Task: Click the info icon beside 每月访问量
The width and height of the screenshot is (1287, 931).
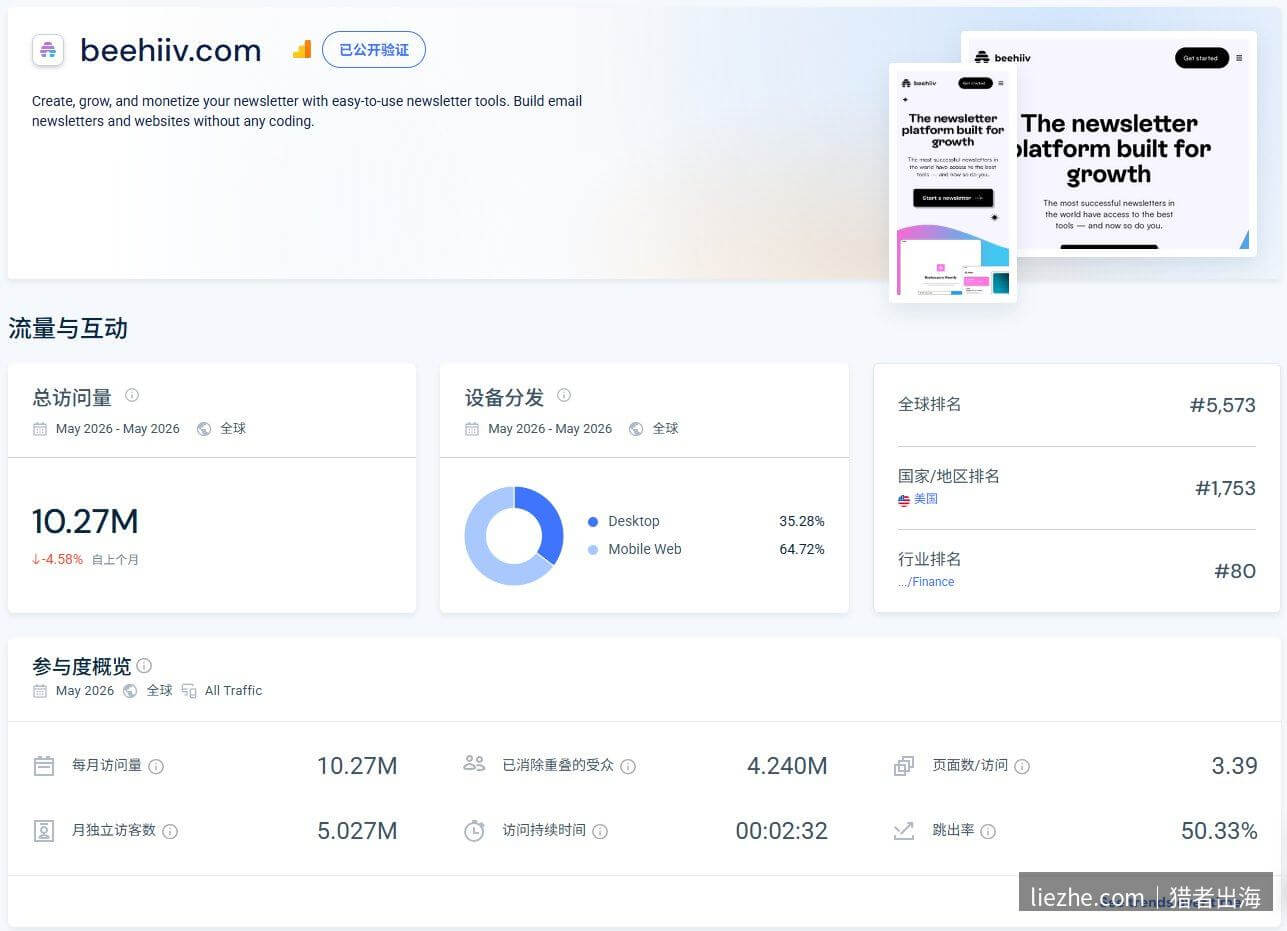Action: pos(156,767)
